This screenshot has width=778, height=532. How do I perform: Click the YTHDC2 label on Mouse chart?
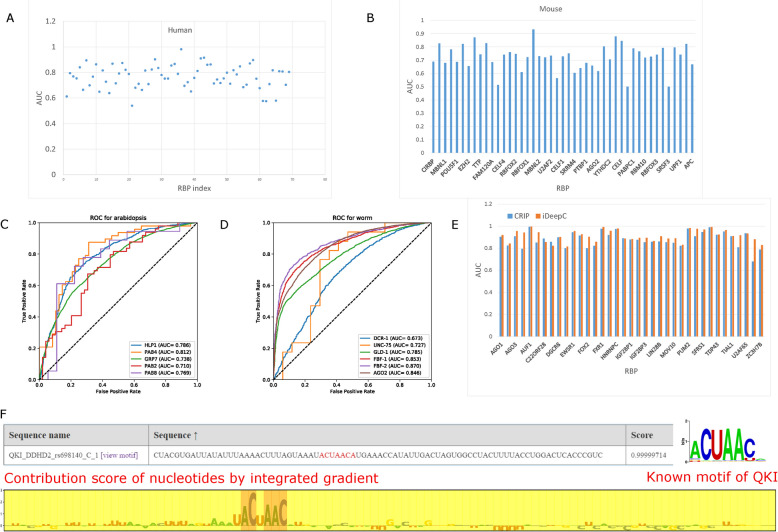604,167
